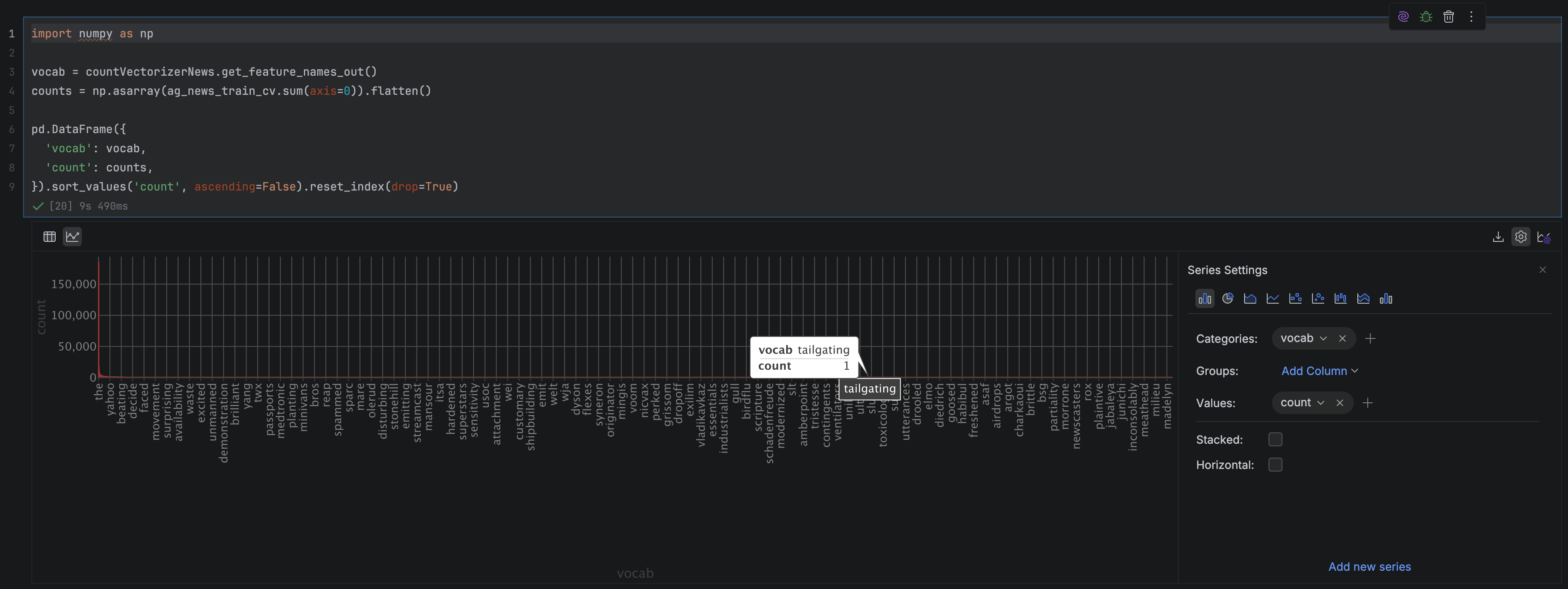Add another Values column with plus

click(1367, 403)
